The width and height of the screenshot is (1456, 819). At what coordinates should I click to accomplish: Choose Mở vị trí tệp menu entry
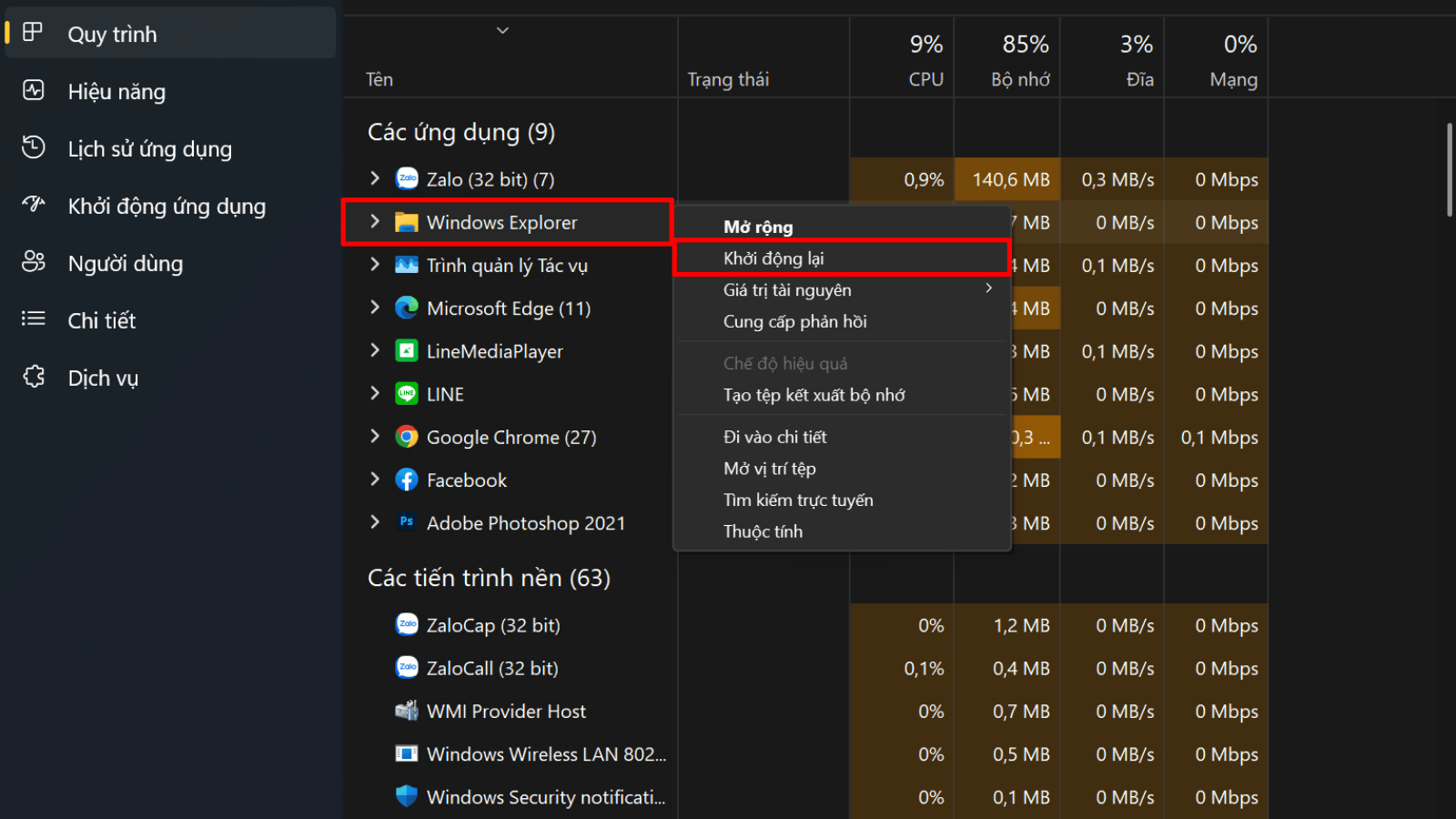point(770,469)
